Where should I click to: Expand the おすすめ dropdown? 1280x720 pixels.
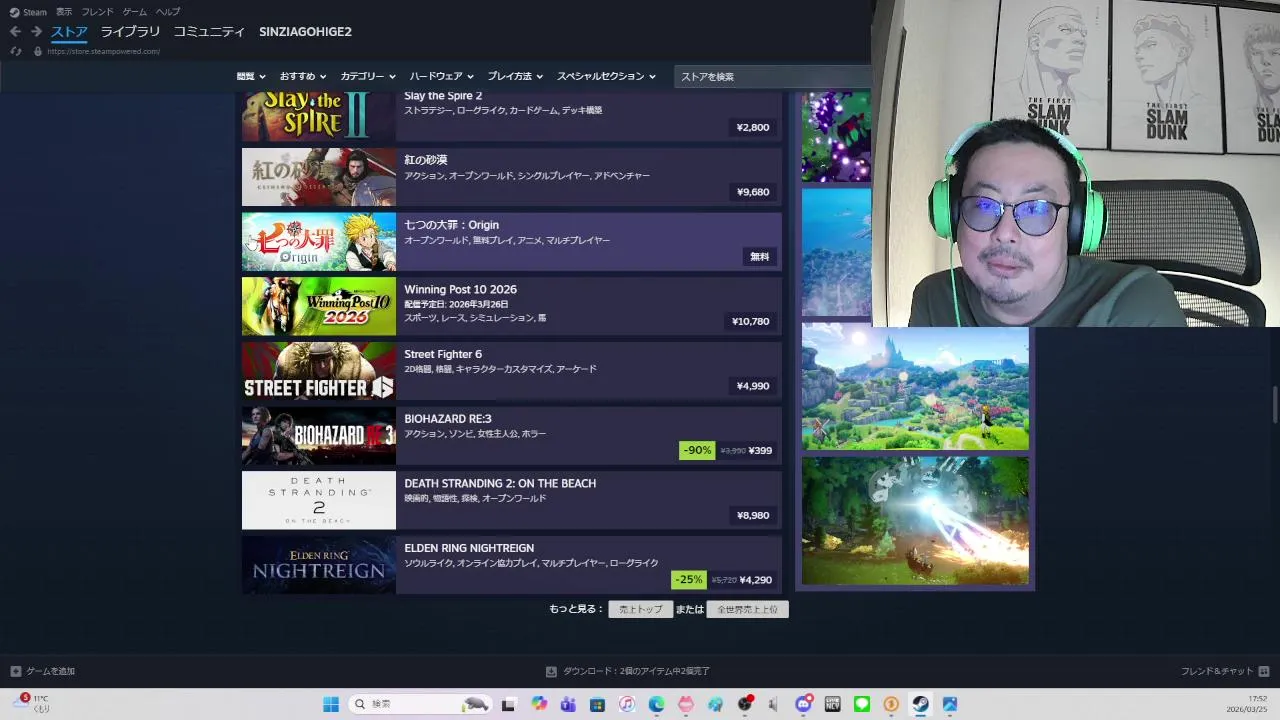303,76
